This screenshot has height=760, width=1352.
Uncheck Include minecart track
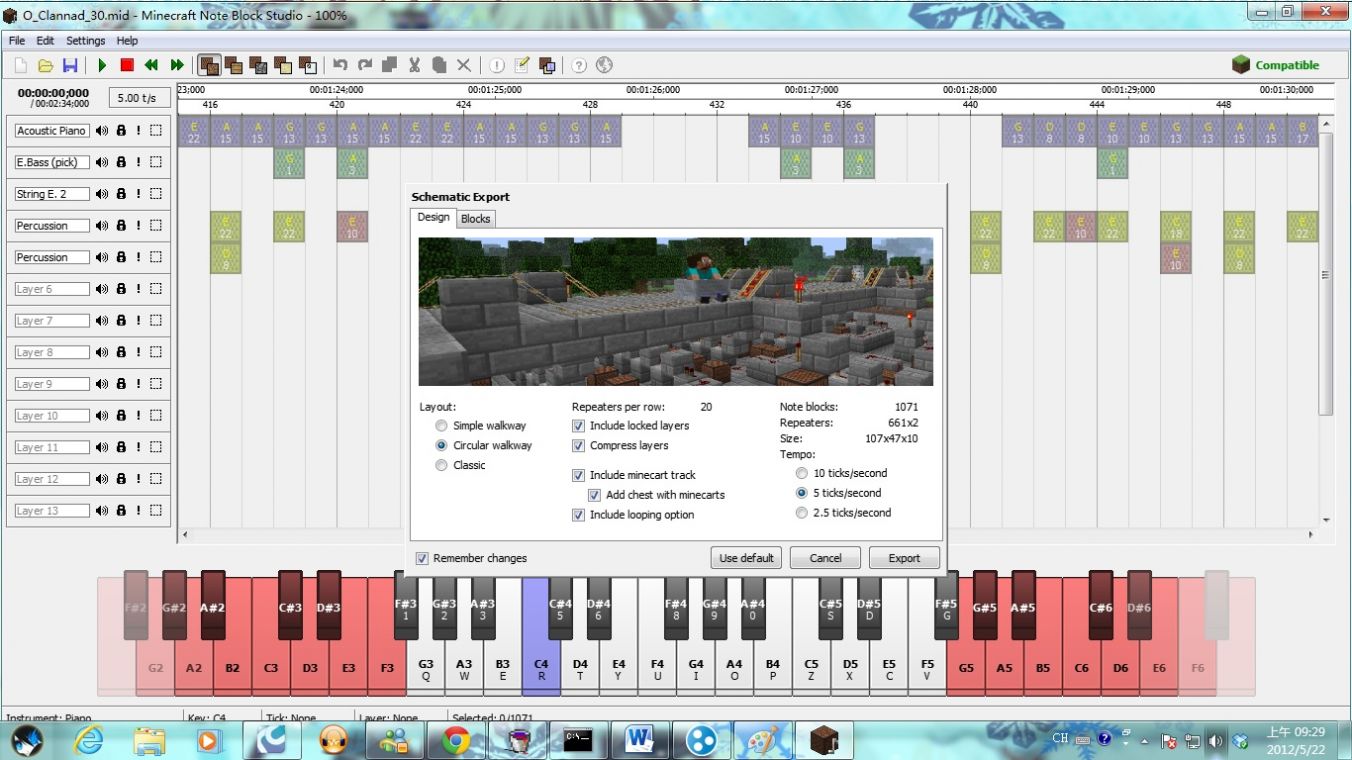click(578, 475)
